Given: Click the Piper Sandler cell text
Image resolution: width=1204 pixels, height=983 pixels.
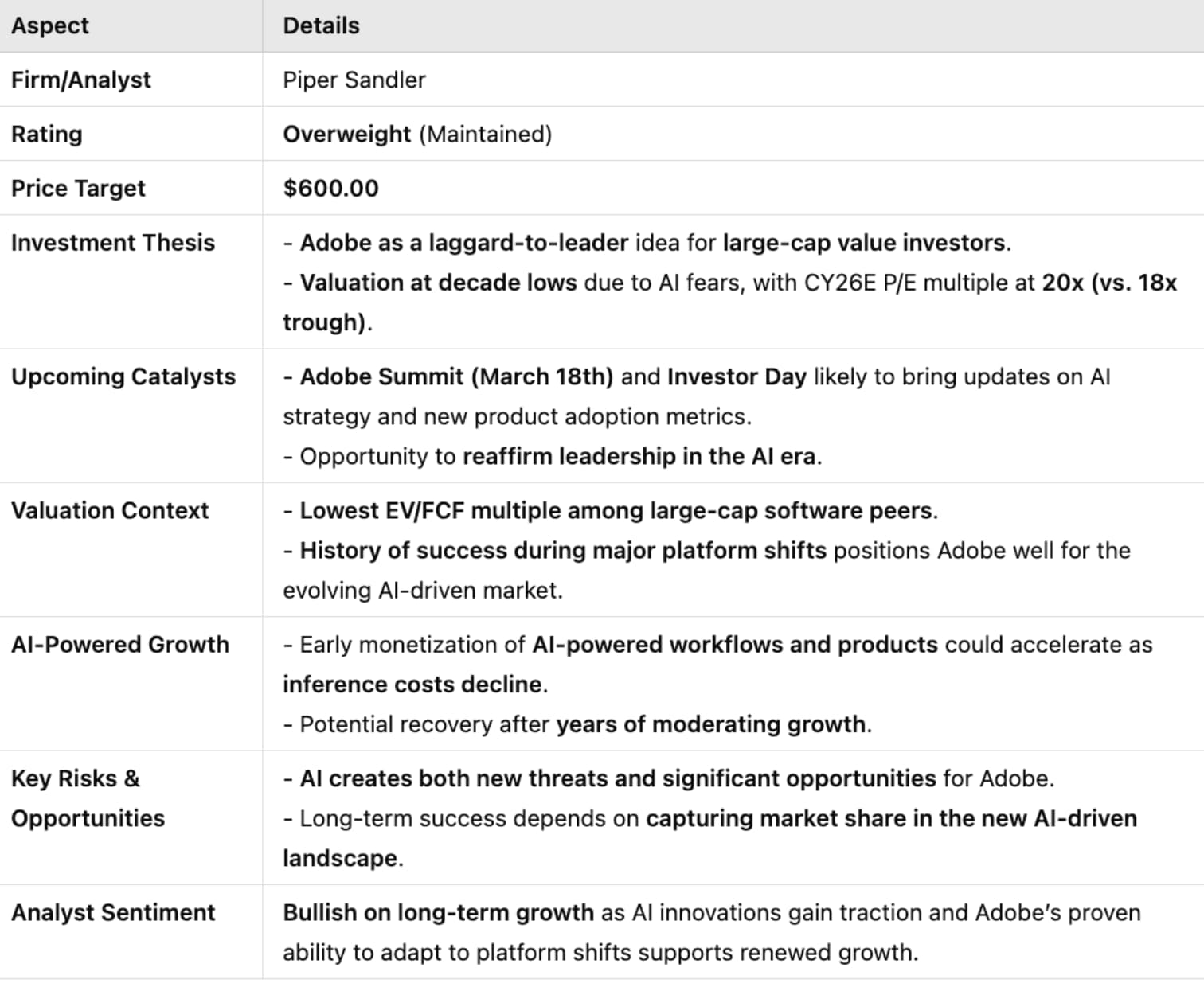Looking at the screenshot, I should (354, 80).
